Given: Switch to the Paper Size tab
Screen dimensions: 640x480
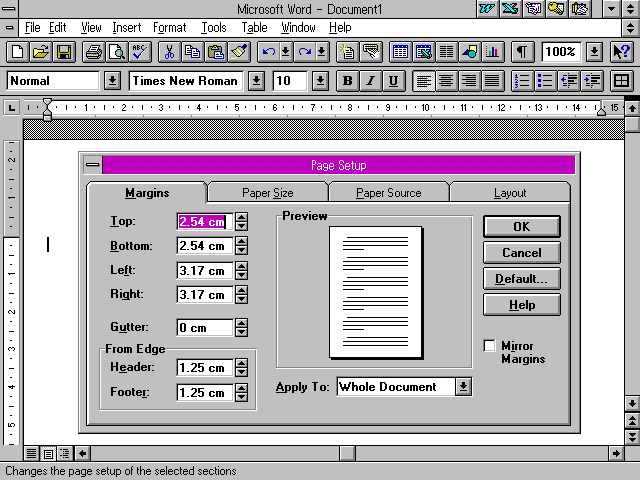Looking at the screenshot, I should pos(268,193).
